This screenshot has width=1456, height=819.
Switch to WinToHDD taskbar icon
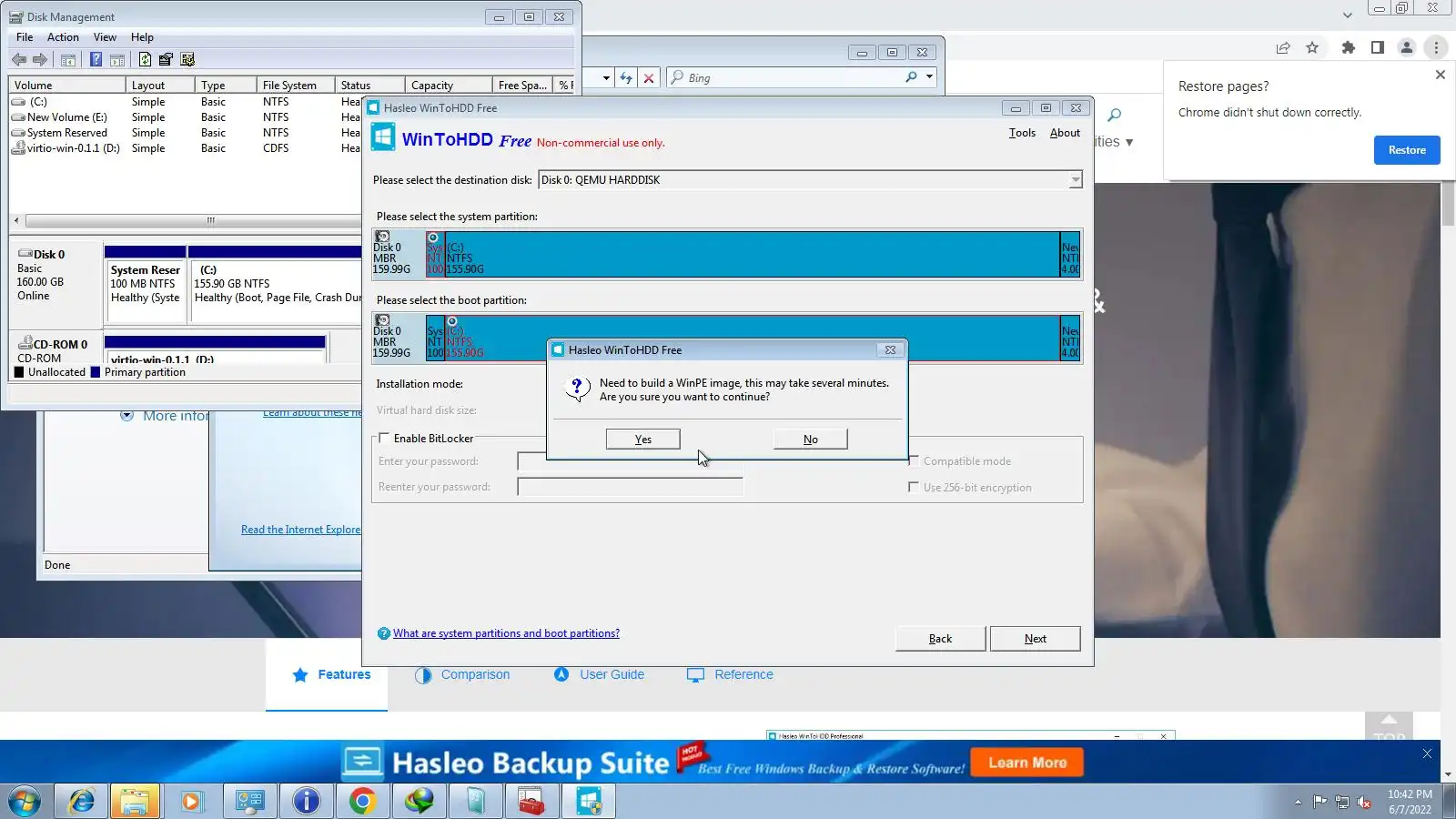point(588,802)
